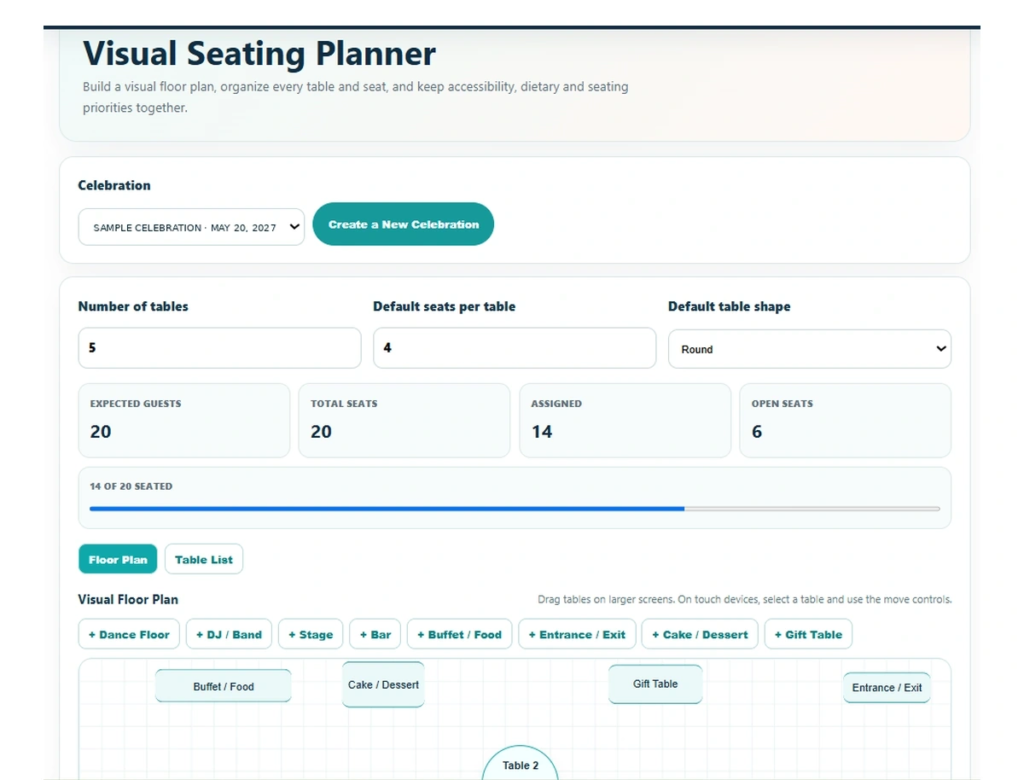Add a Bar element
Image resolution: width=1024 pixels, height=780 pixels.
tap(375, 634)
